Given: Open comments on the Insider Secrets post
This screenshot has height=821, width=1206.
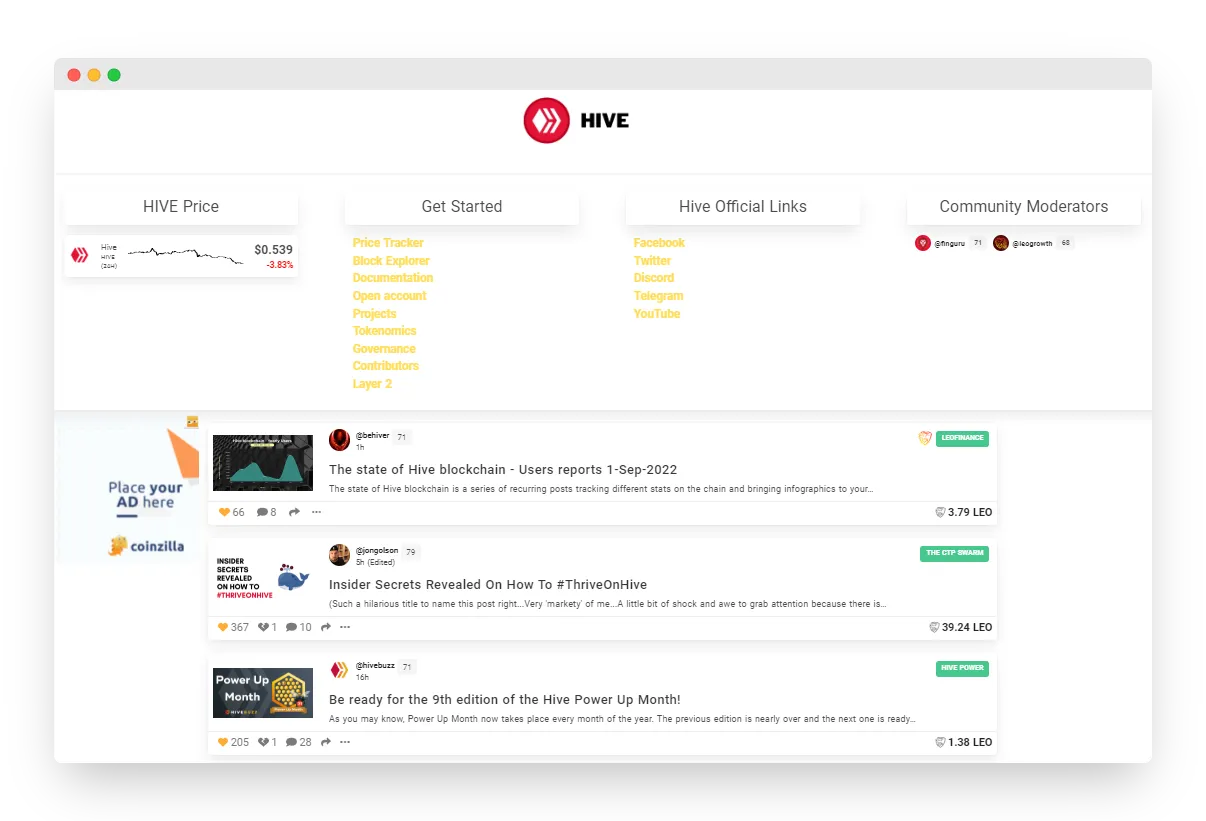Looking at the screenshot, I should coord(291,627).
